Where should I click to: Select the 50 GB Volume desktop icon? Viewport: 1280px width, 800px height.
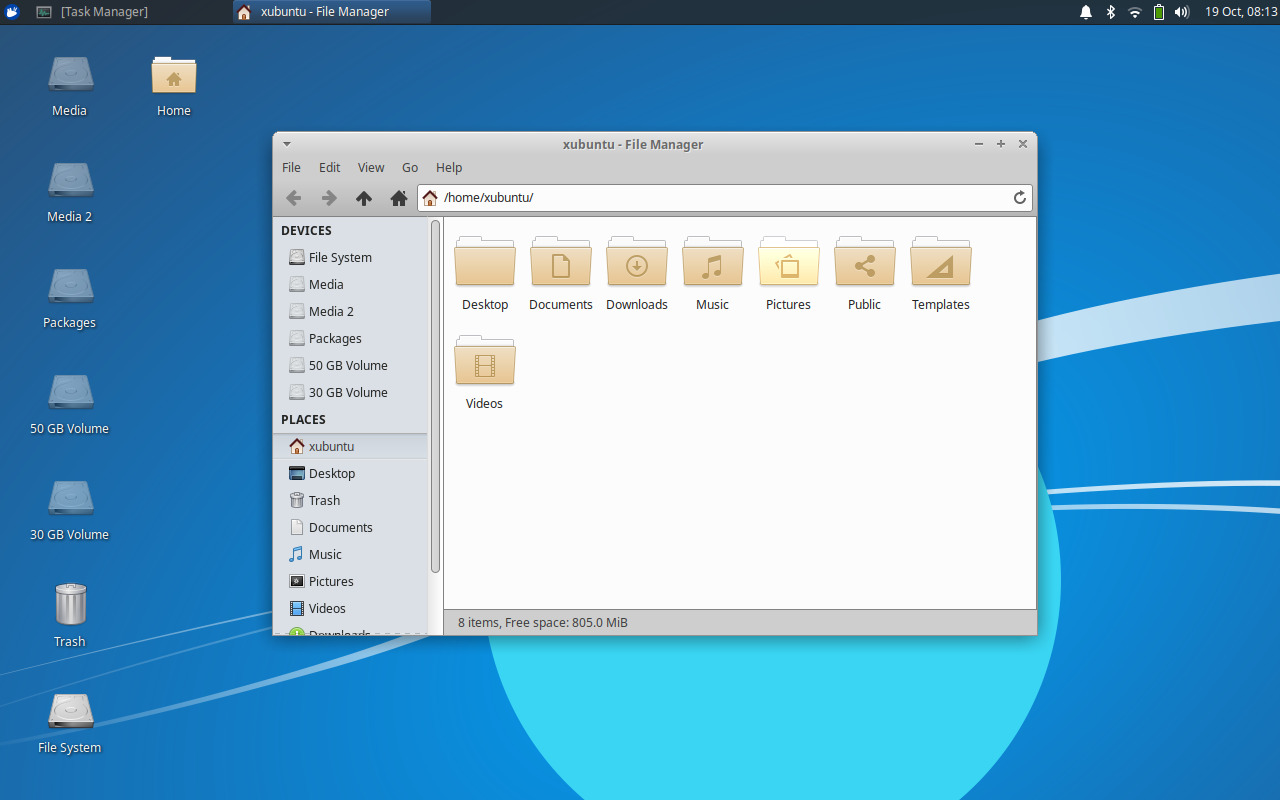click(x=70, y=393)
